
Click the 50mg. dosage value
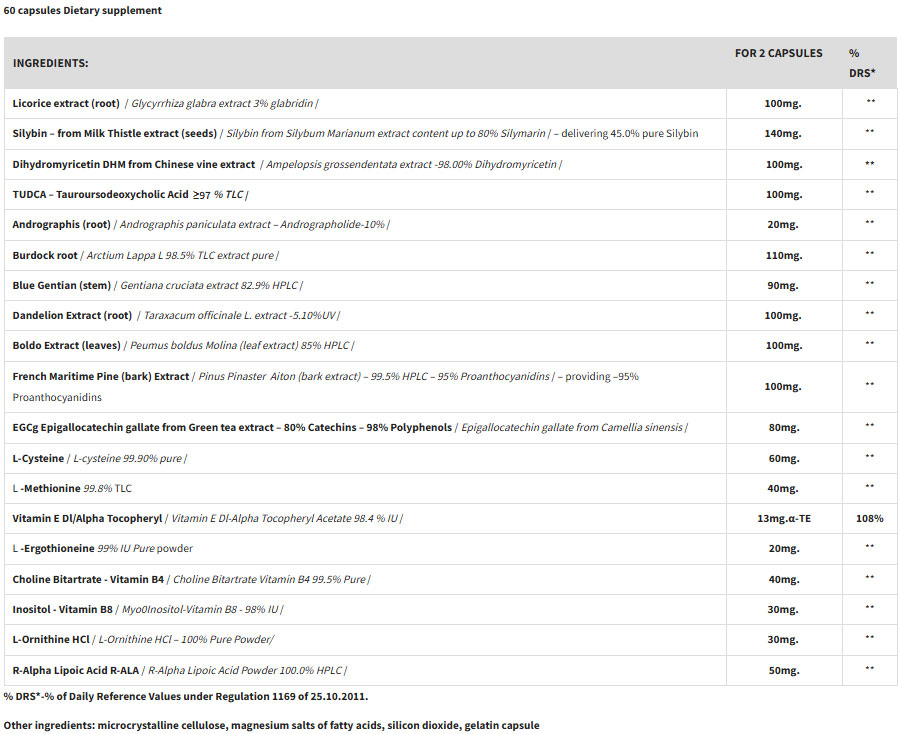pyautogui.click(x=783, y=670)
